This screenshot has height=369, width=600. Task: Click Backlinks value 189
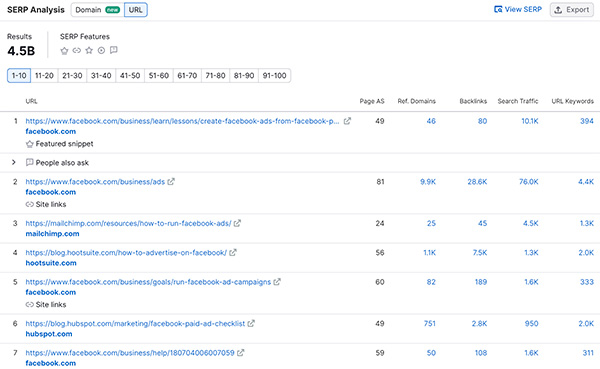[481, 282]
